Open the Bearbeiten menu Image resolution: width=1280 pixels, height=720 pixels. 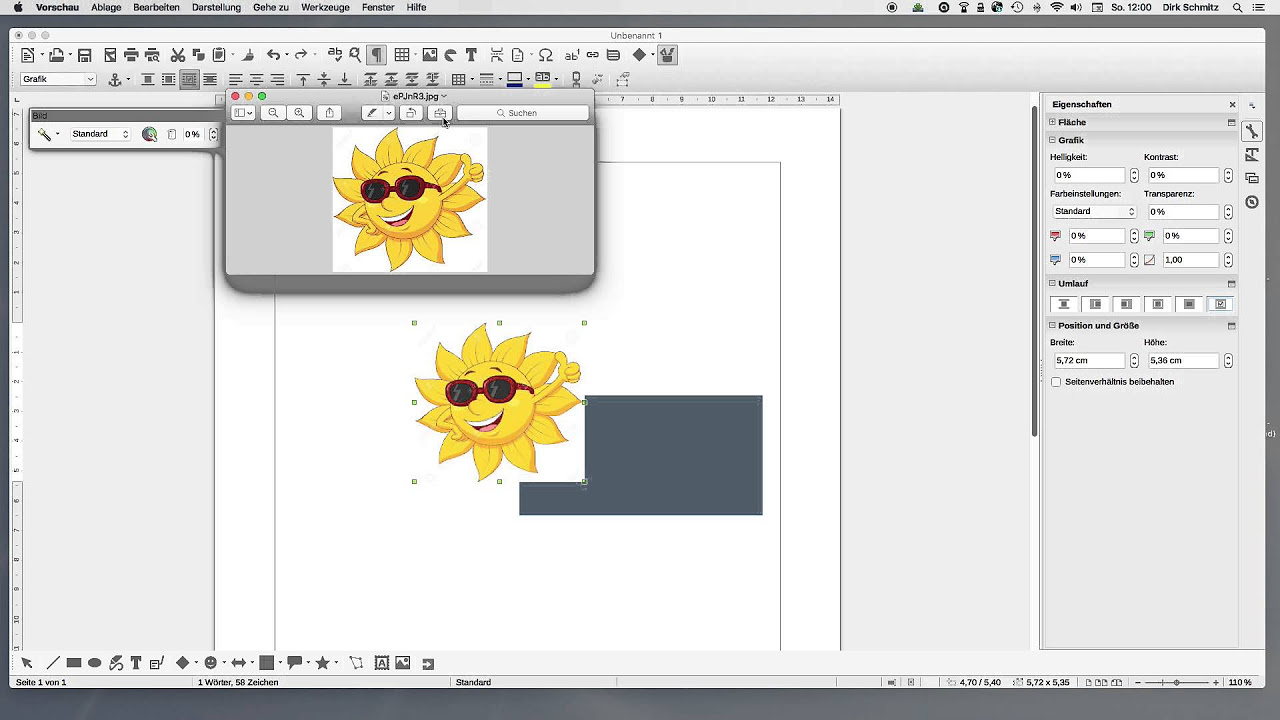(x=156, y=7)
